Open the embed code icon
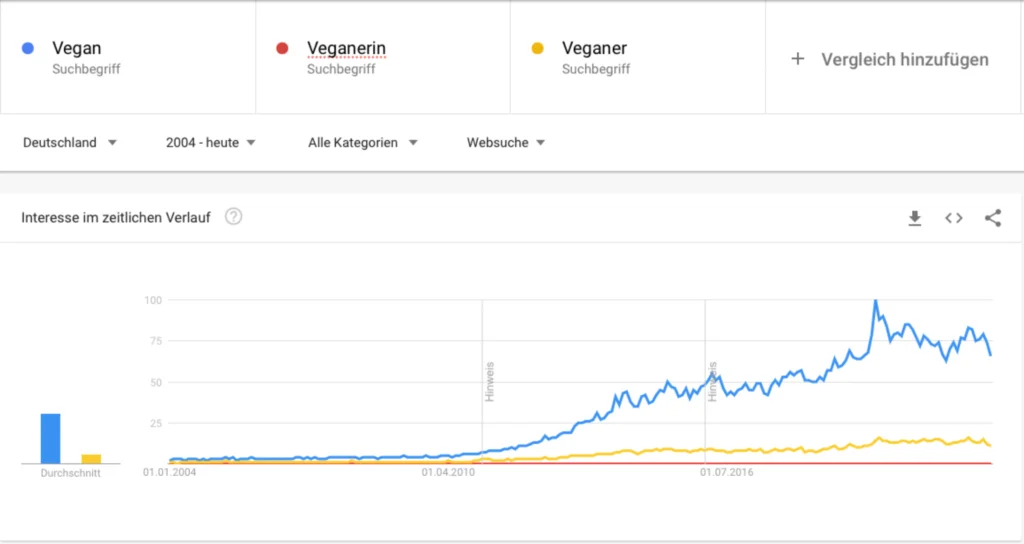The width and height of the screenshot is (1024, 544). pos(953,218)
